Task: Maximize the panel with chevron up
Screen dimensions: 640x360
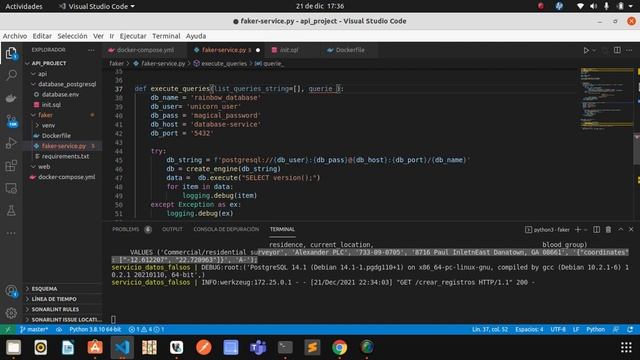Action: point(620,229)
